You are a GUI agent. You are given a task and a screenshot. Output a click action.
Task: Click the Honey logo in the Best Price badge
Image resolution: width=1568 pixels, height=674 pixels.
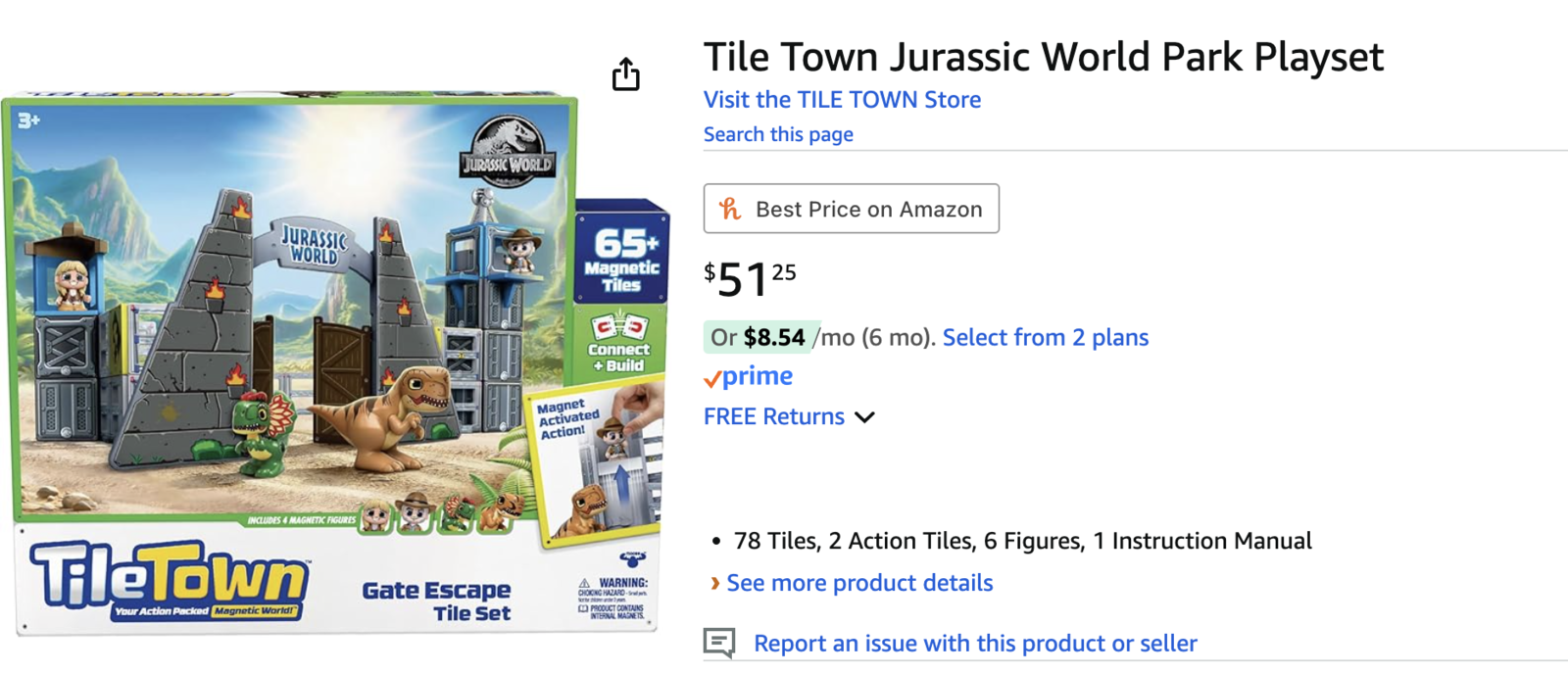(730, 209)
